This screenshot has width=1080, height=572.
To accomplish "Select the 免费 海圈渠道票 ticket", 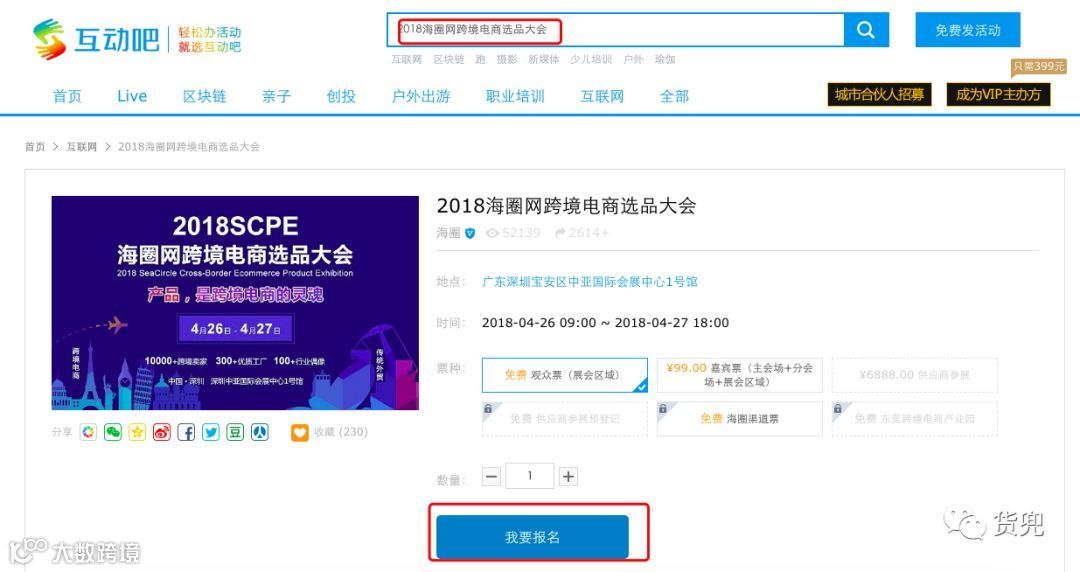I will point(740,418).
